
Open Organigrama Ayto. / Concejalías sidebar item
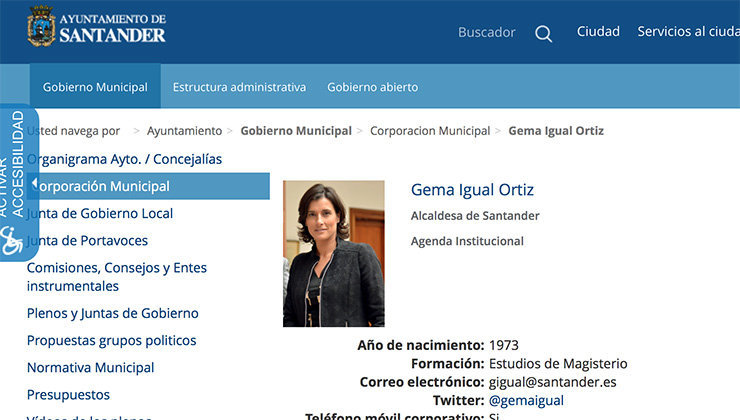point(125,159)
